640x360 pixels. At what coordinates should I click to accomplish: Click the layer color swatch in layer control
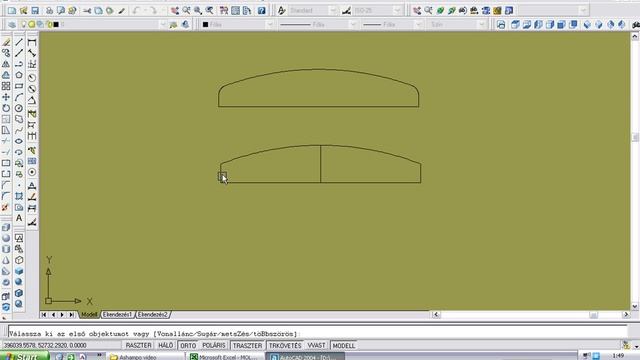(56, 24)
